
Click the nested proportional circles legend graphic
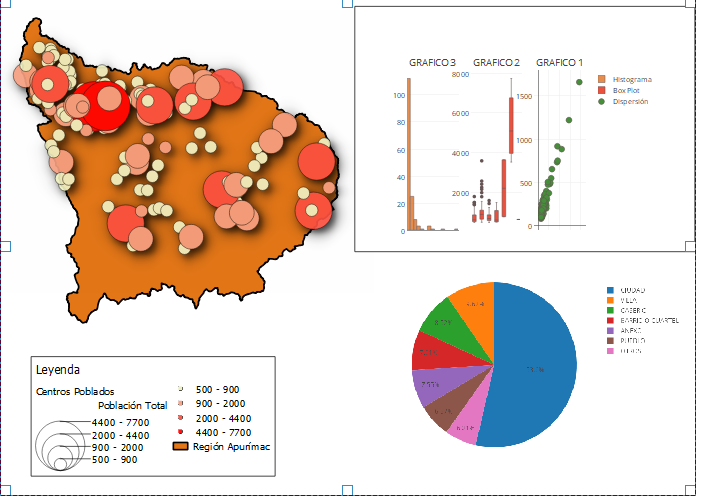click(62, 445)
